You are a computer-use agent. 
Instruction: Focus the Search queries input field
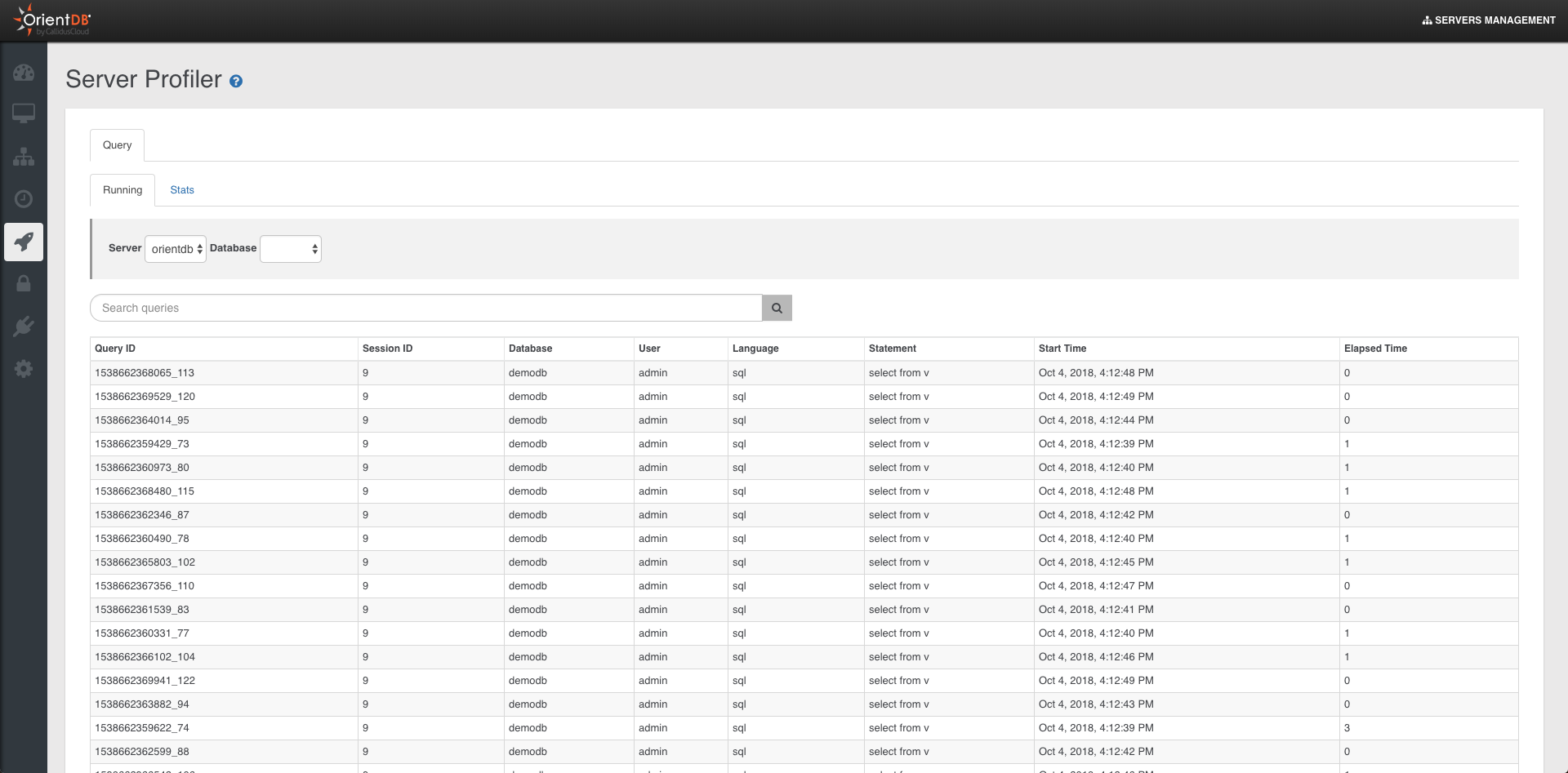tap(425, 308)
